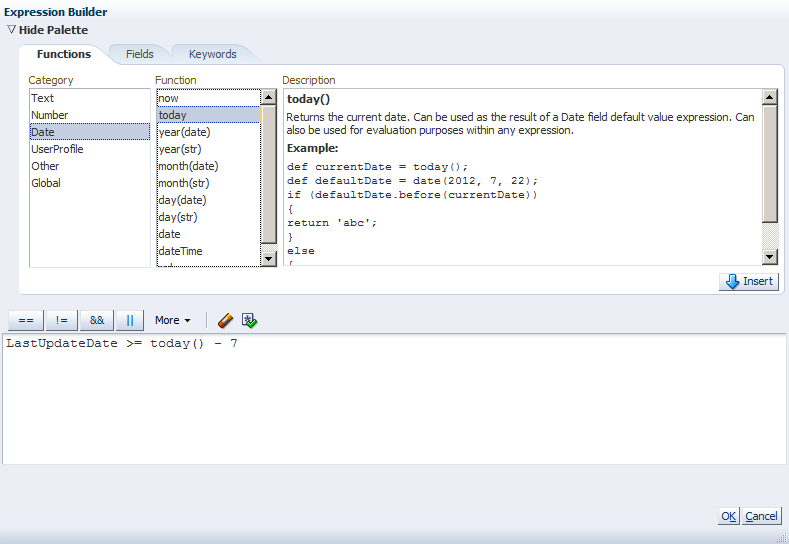Switch to the Fields tab
789x544 pixels.
tap(139, 54)
